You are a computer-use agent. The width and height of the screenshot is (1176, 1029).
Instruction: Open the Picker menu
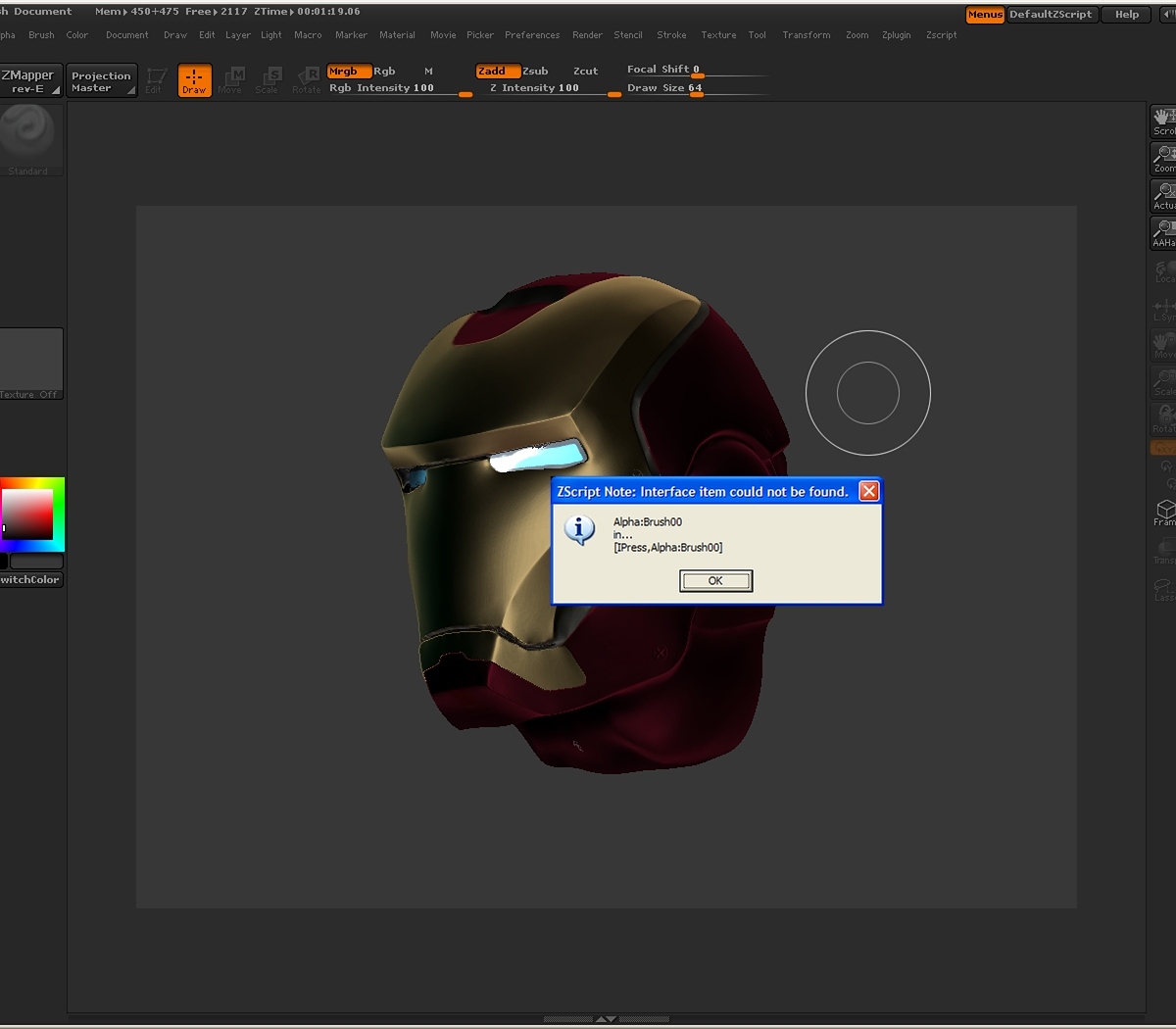pos(480,34)
